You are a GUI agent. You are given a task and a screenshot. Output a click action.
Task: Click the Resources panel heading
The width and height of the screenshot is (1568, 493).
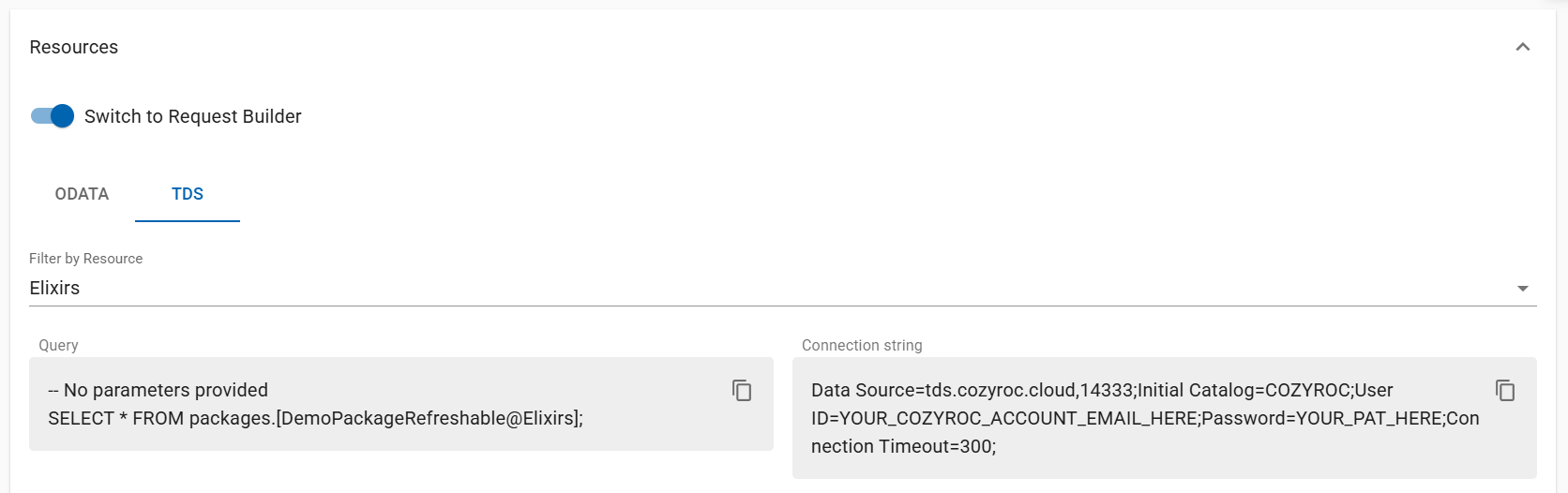pos(74,47)
